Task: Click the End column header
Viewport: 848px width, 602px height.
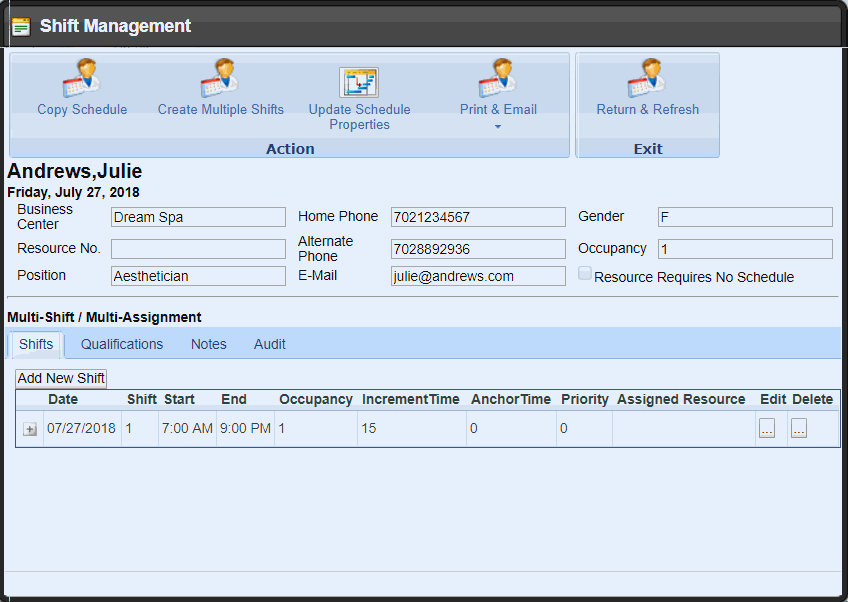Action: [x=234, y=400]
